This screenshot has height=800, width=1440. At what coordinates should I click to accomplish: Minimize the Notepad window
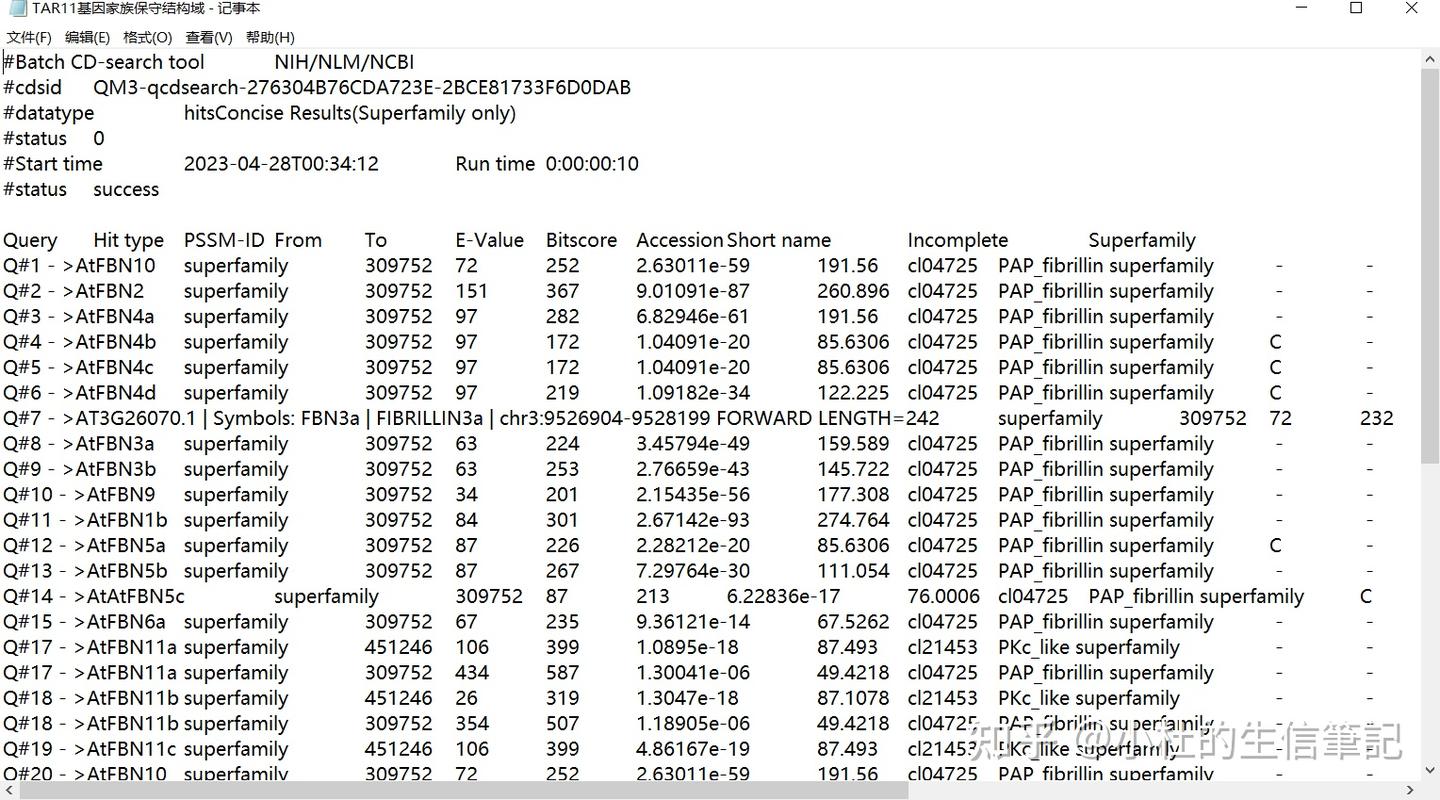1301,8
